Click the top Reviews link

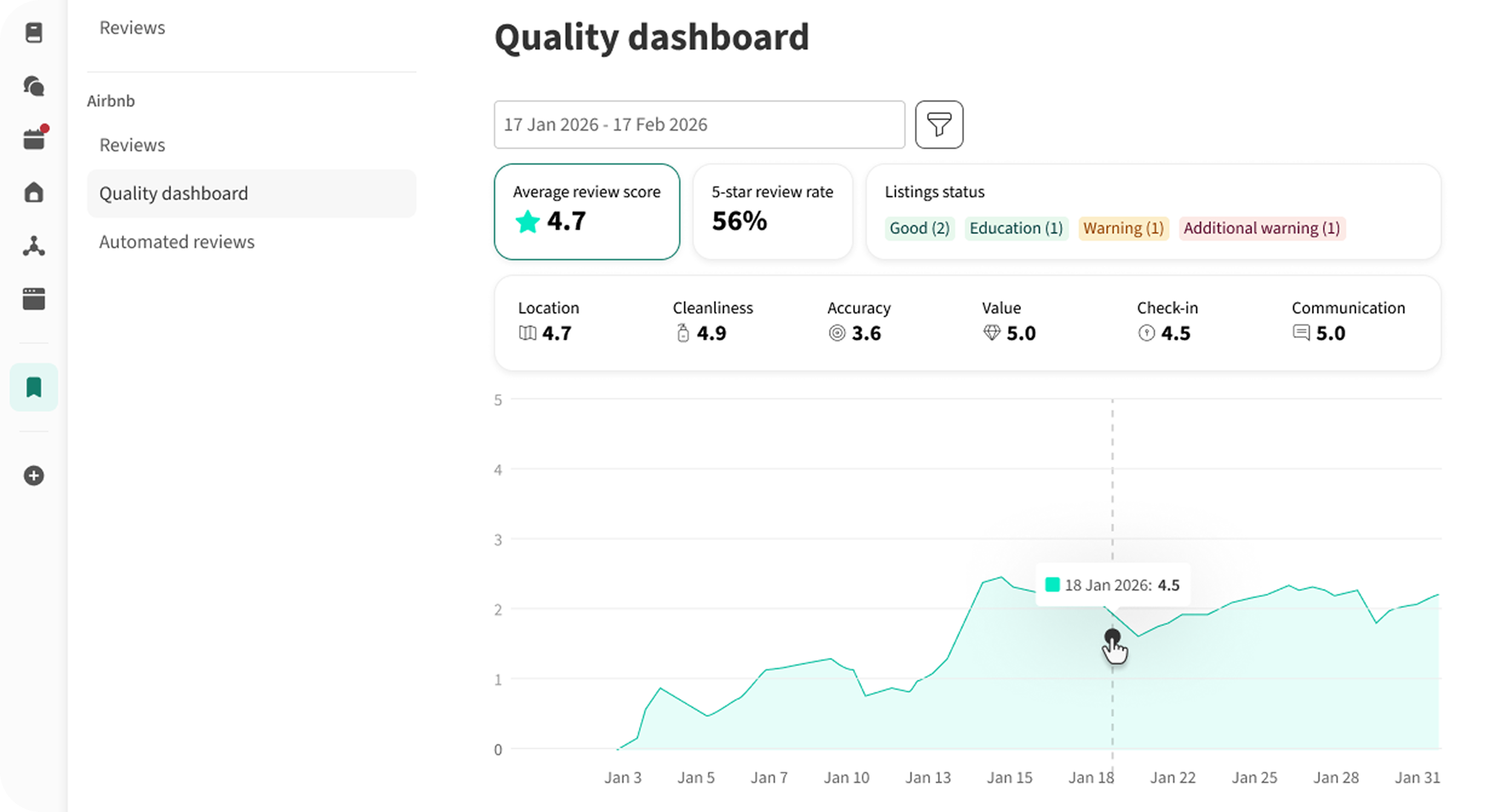pos(132,28)
